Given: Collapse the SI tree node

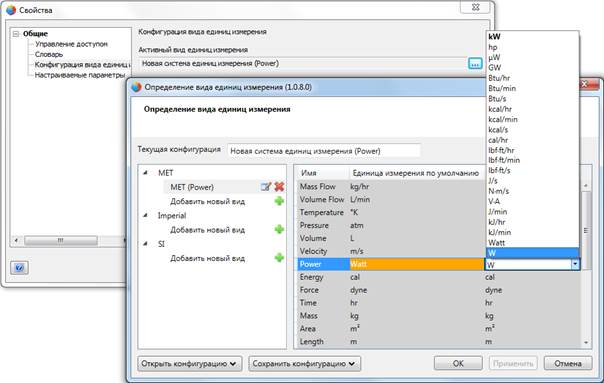Looking at the screenshot, I should (145, 244).
